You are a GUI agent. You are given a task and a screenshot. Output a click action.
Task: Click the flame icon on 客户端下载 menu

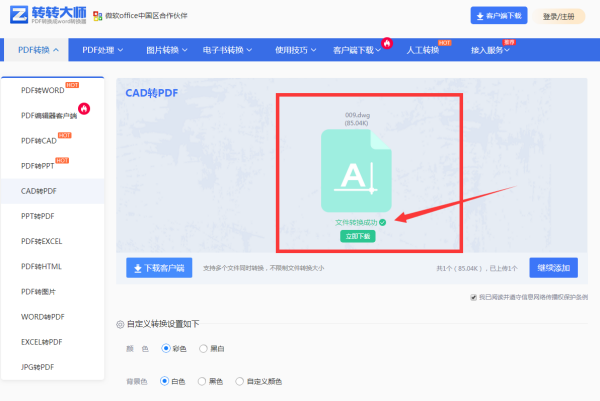[387, 43]
